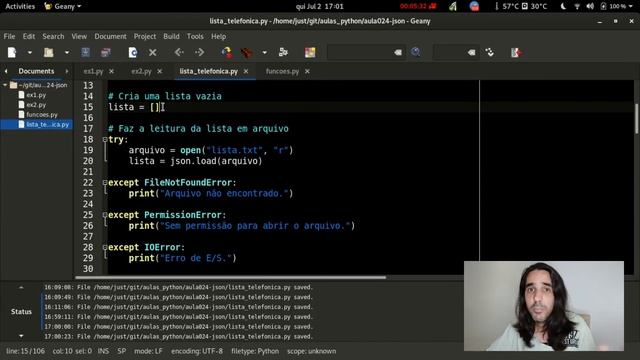Open the Build menu

(171, 36)
